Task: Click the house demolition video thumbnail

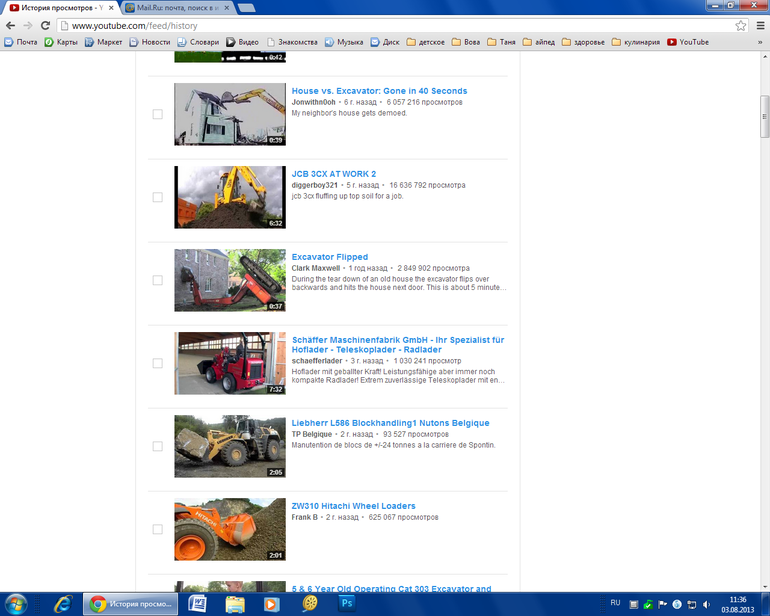Action: [230, 114]
